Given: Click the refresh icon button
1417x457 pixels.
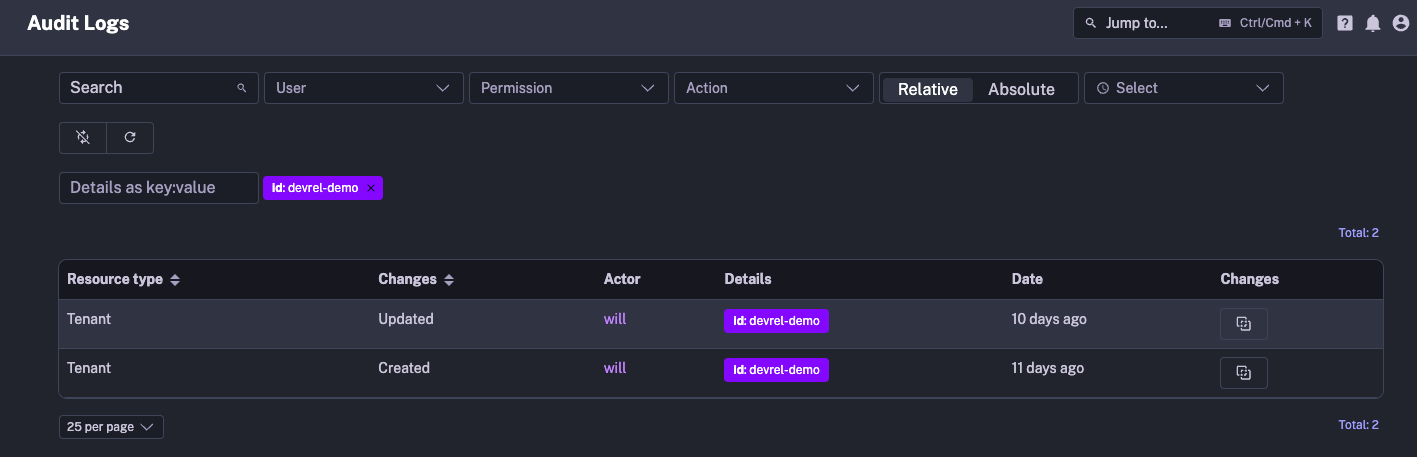Looking at the screenshot, I should [x=130, y=138].
